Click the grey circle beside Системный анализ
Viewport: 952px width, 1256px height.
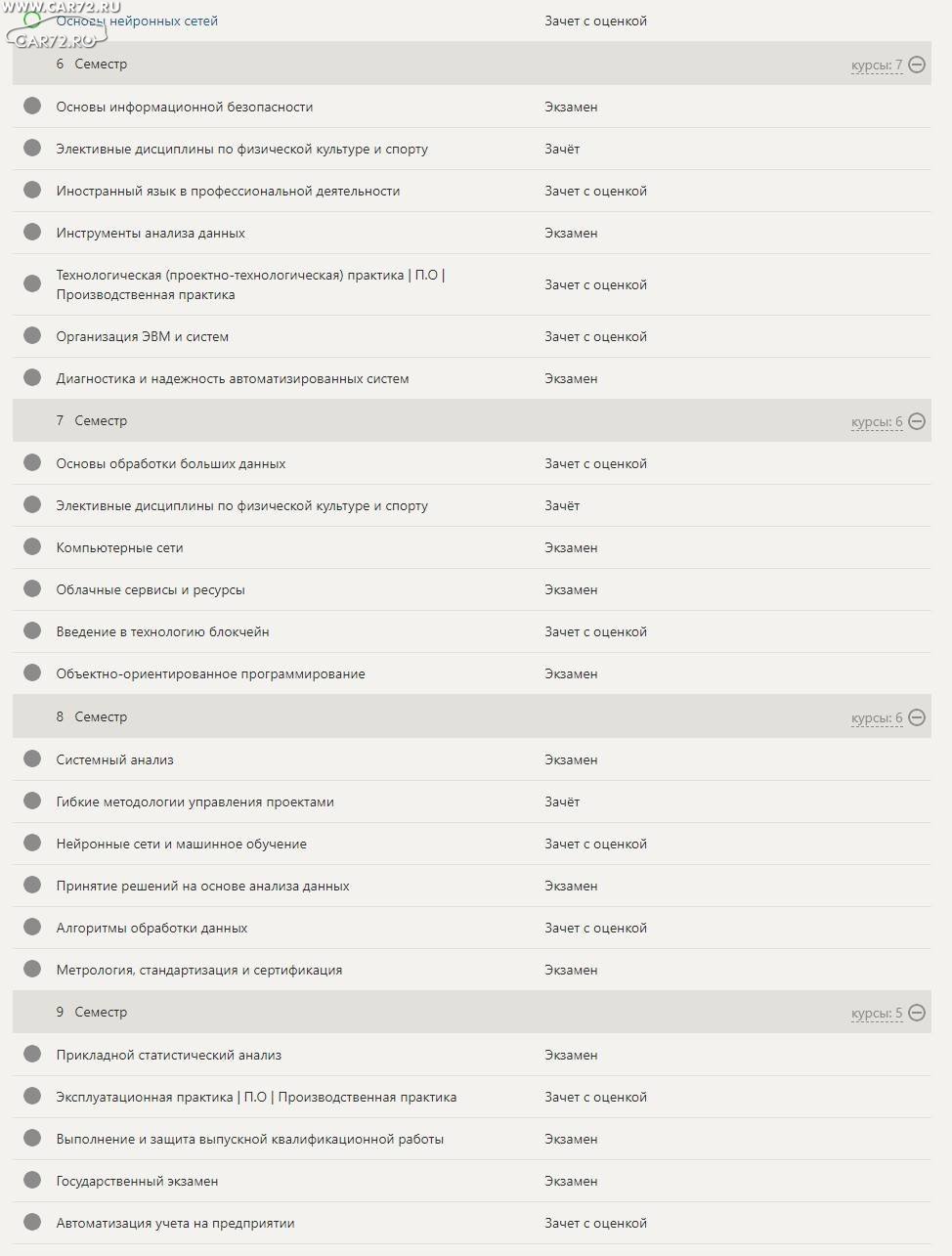pos(32,758)
